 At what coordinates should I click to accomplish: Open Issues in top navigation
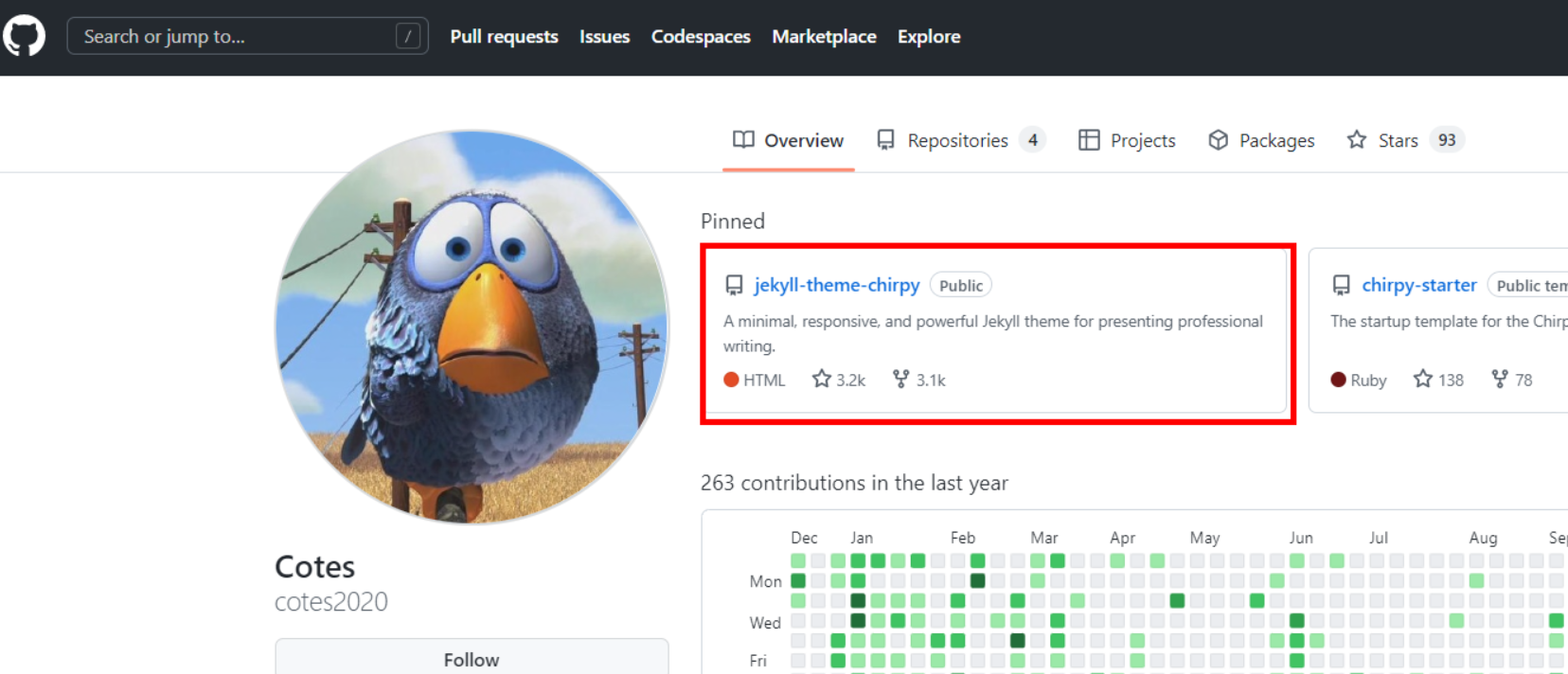(604, 36)
